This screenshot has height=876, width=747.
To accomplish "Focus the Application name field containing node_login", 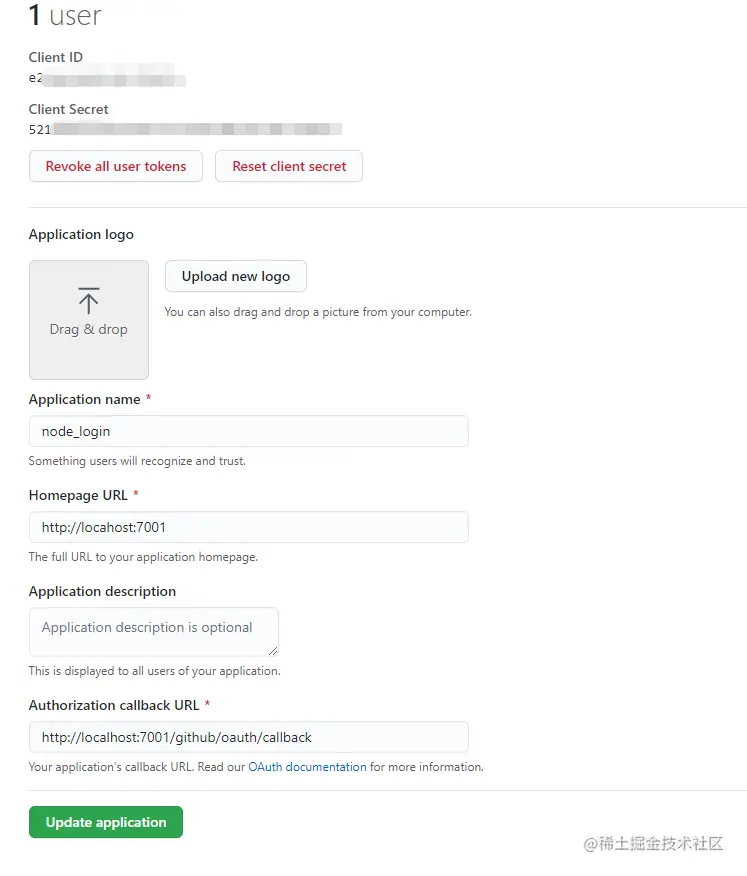I will (249, 431).
